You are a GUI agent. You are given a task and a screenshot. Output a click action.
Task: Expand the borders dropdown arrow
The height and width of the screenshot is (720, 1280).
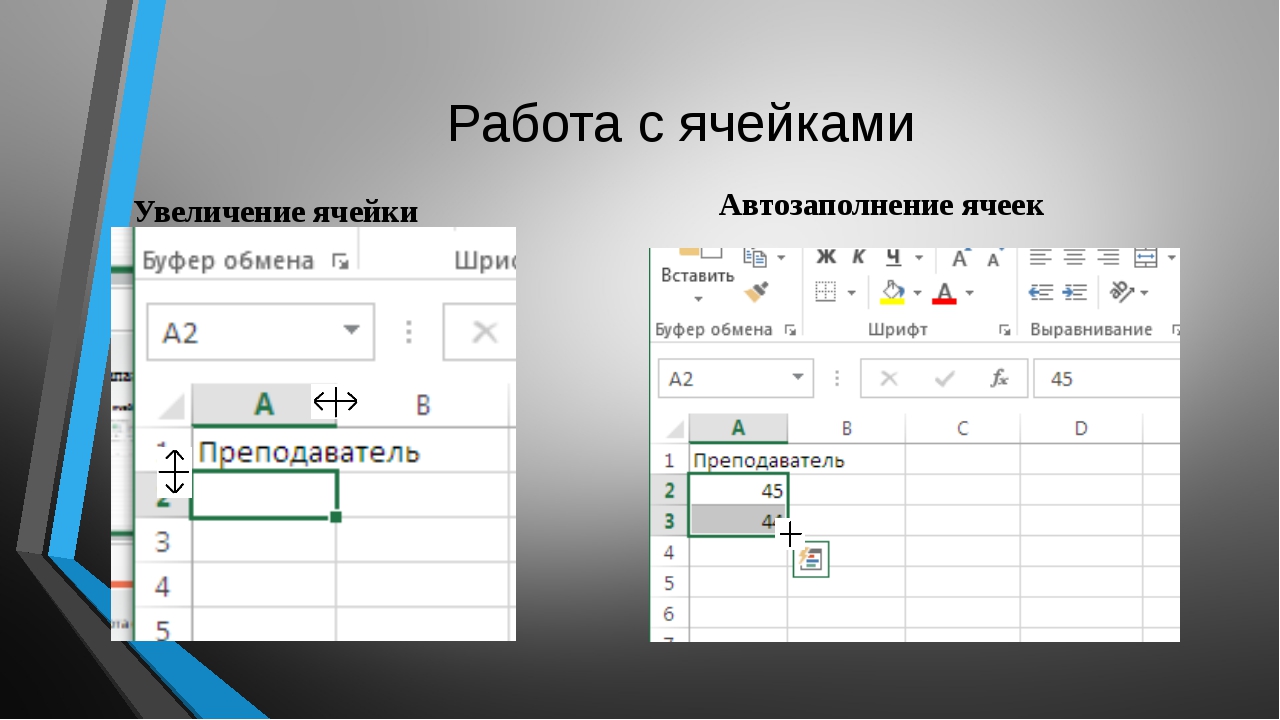click(851, 293)
